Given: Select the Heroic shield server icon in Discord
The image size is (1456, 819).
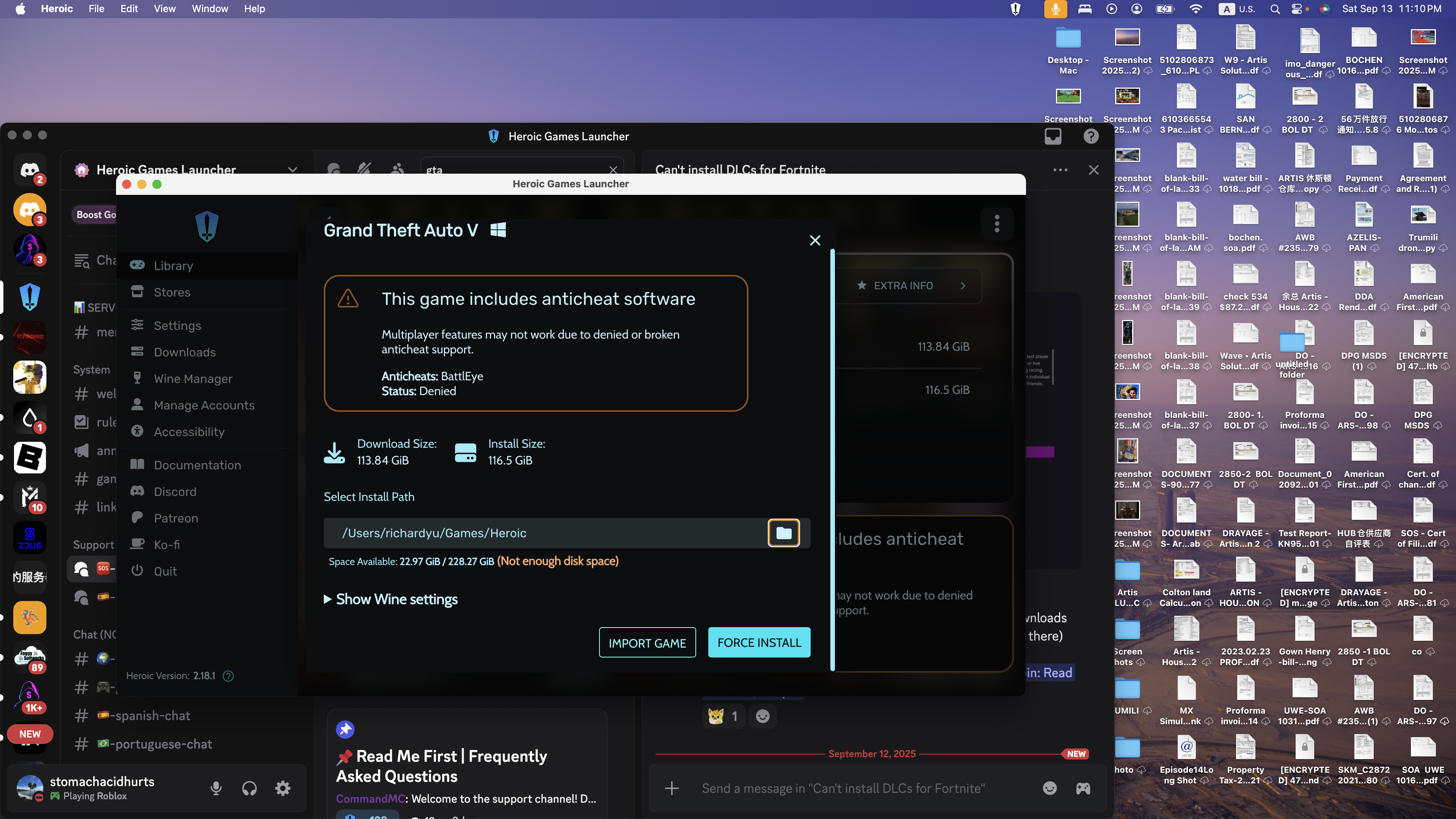Looking at the screenshot, I should point(30,297).
